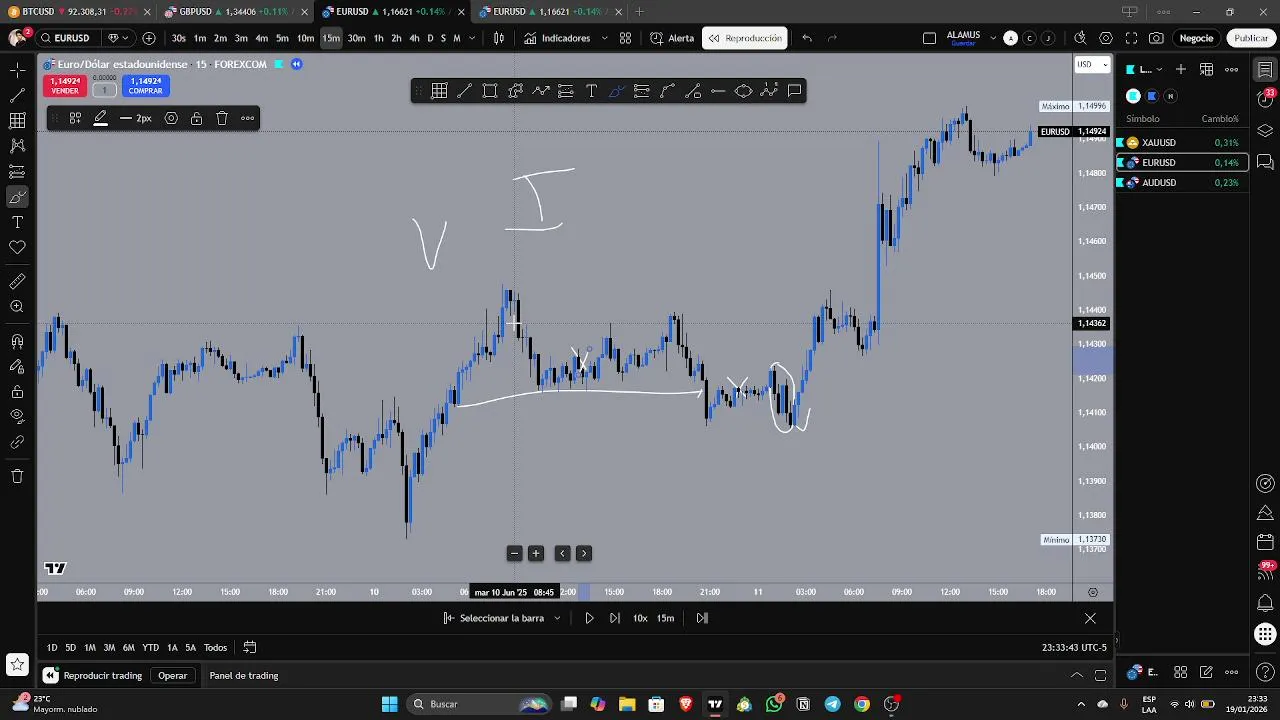This screenshot has height=720, width=1280.
Task: Switch to 30s timeframe
Action: [x=178, y=38]
